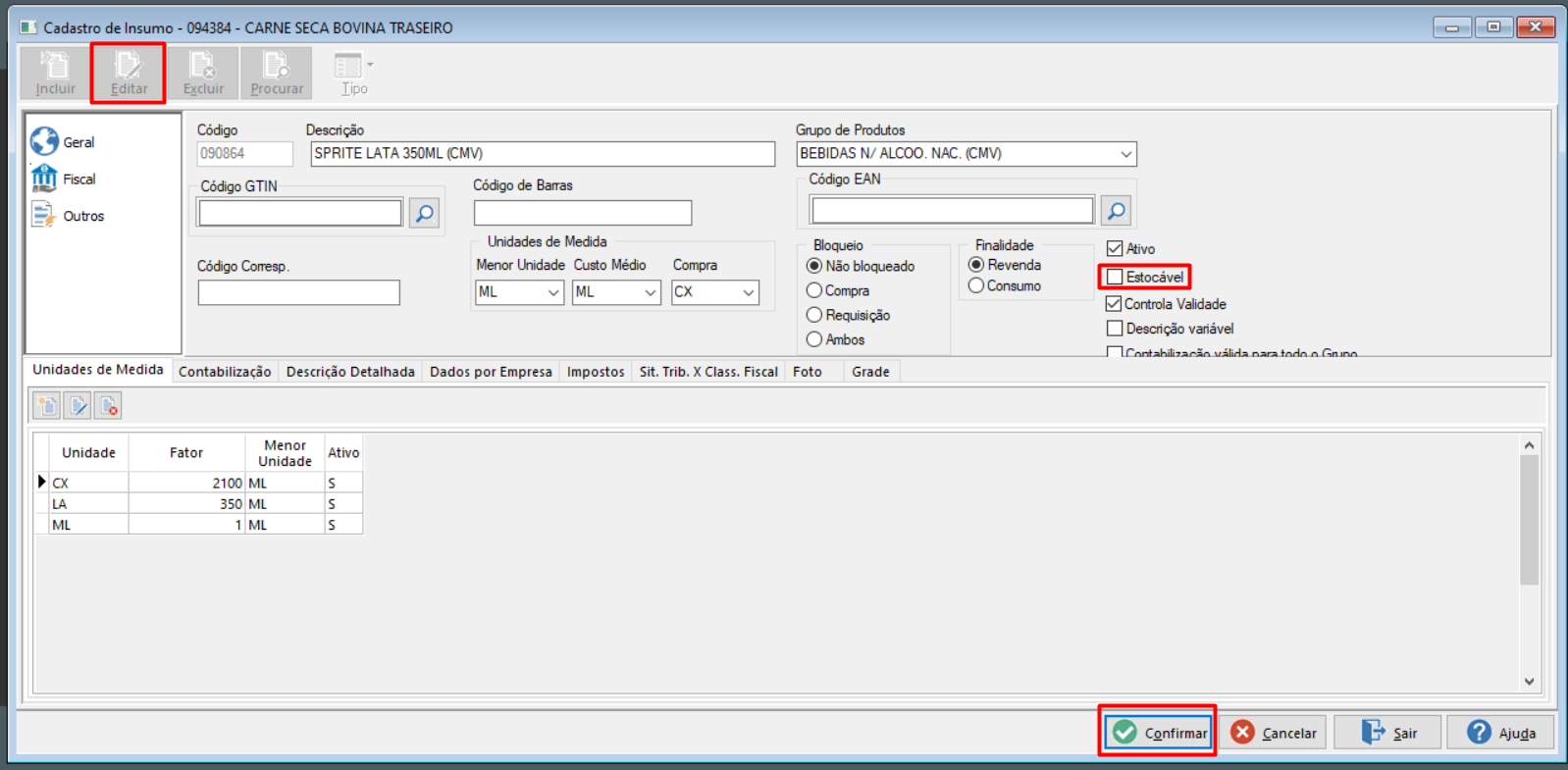Select the Geral section in sidebar
Image resolution: width=1568 pixels, height=770 pixels.
[64, 142]
